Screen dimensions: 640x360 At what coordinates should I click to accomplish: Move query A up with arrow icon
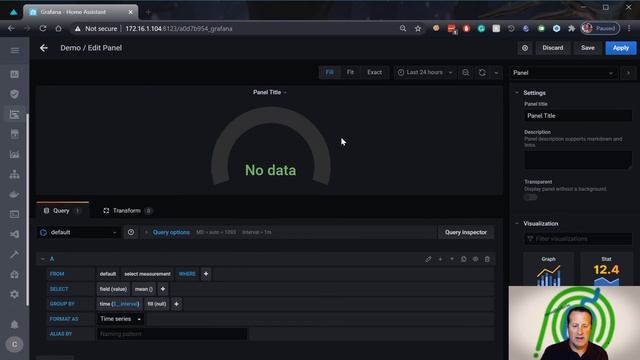tap(452, 259)
